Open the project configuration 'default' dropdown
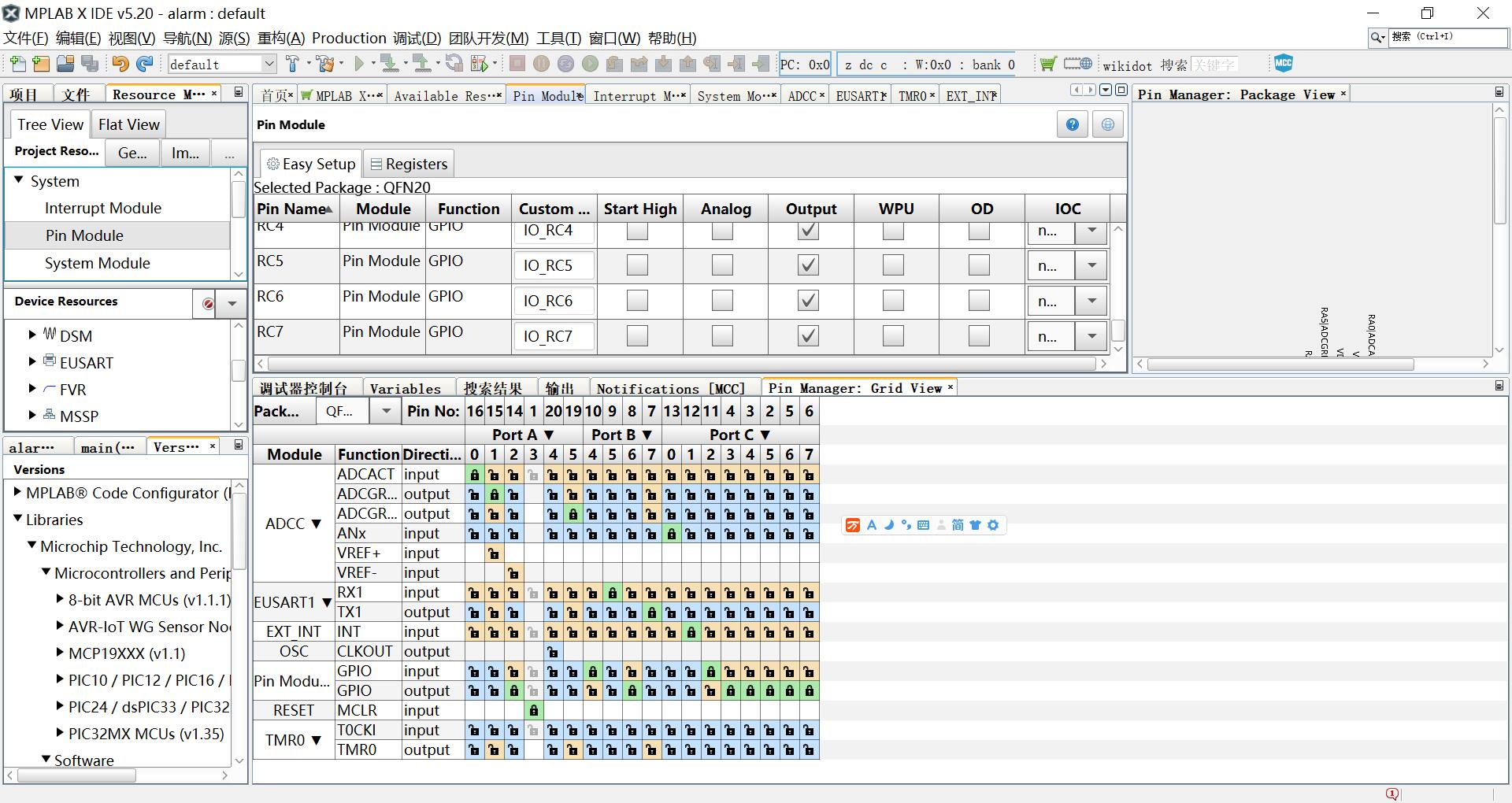The height and width of the screenshot is (803, 1512). [269, 64]
